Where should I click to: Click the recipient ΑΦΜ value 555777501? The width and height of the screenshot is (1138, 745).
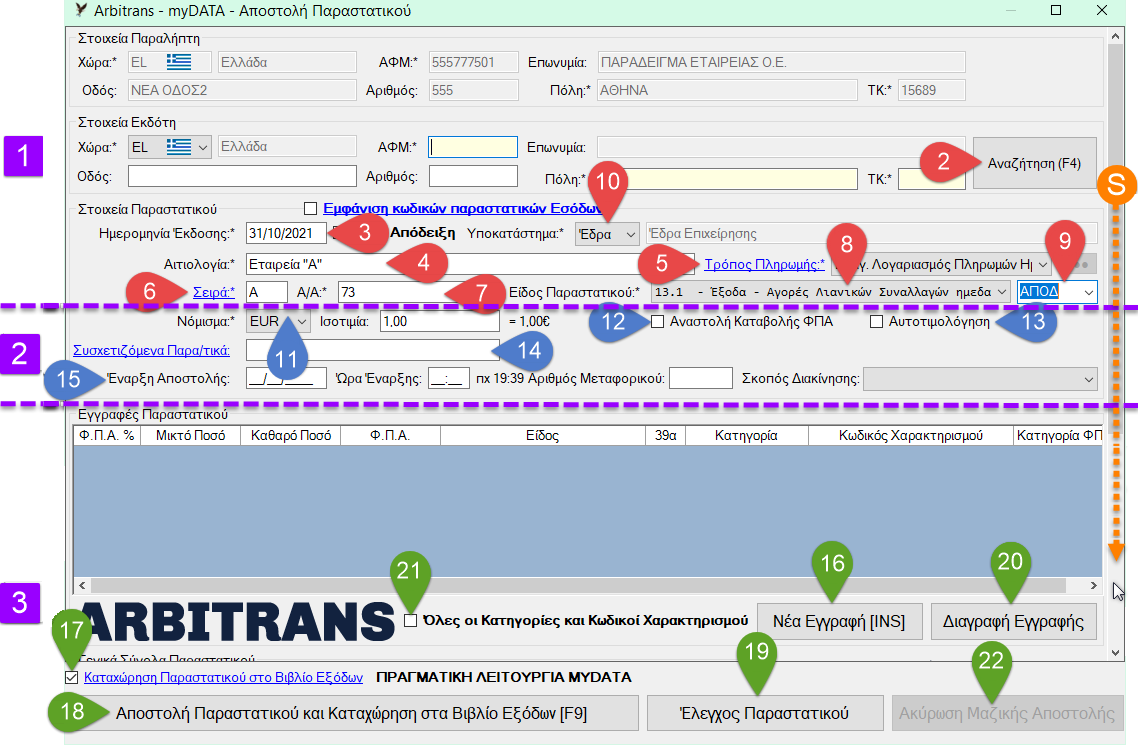[473, 62]
